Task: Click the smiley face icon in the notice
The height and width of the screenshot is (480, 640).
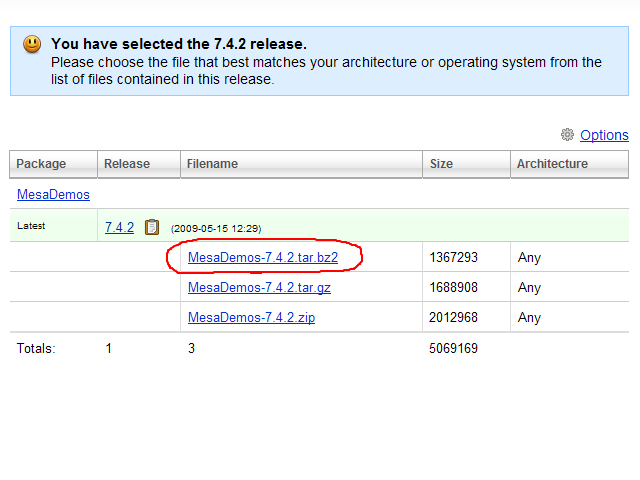Action: coord(33,44)
